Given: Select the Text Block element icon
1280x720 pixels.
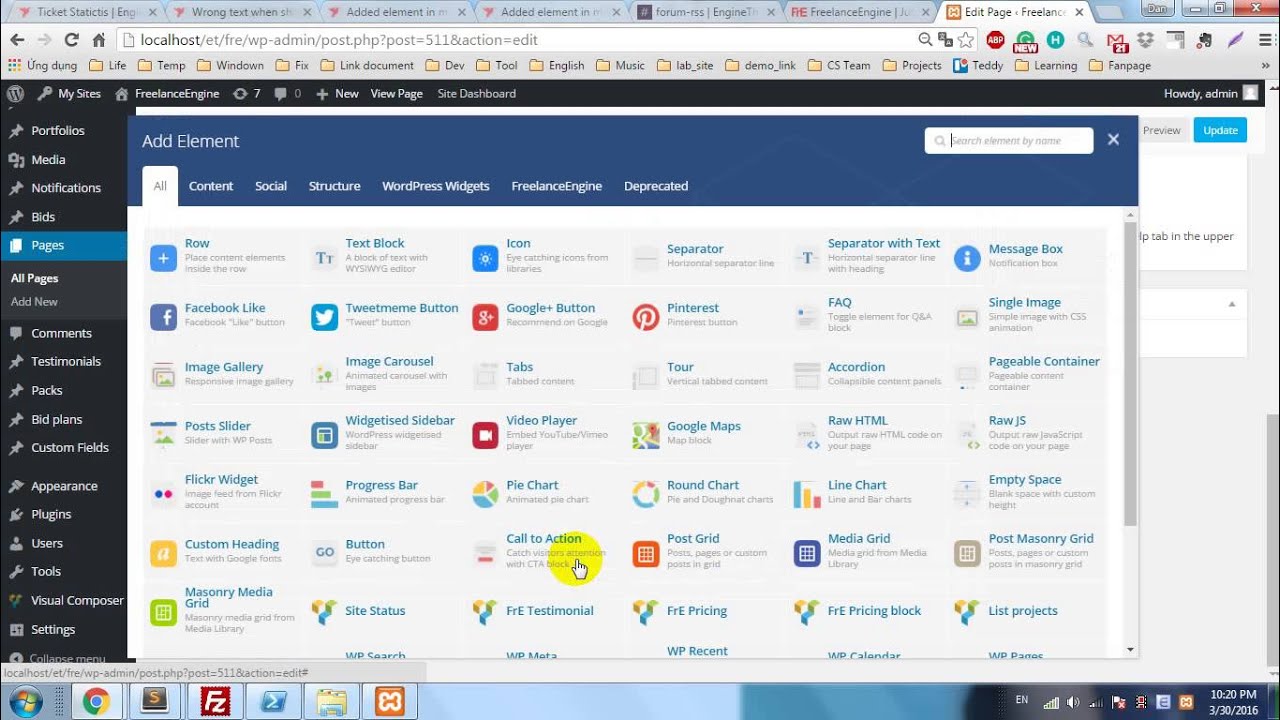Looking at the screenshot, I should tap(324, 258).
